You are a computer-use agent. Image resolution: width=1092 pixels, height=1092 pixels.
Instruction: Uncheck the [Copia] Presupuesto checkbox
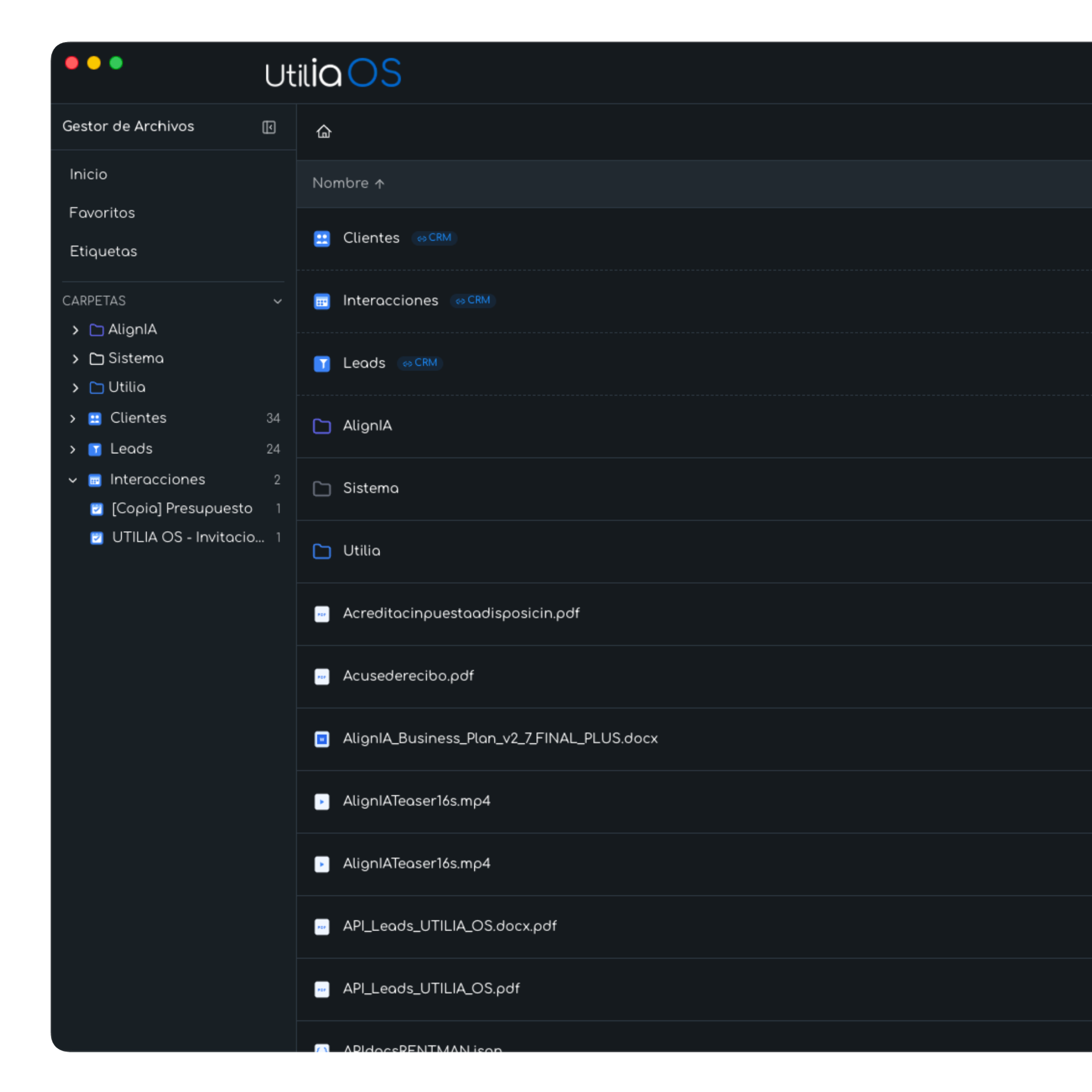click(97, 509)
